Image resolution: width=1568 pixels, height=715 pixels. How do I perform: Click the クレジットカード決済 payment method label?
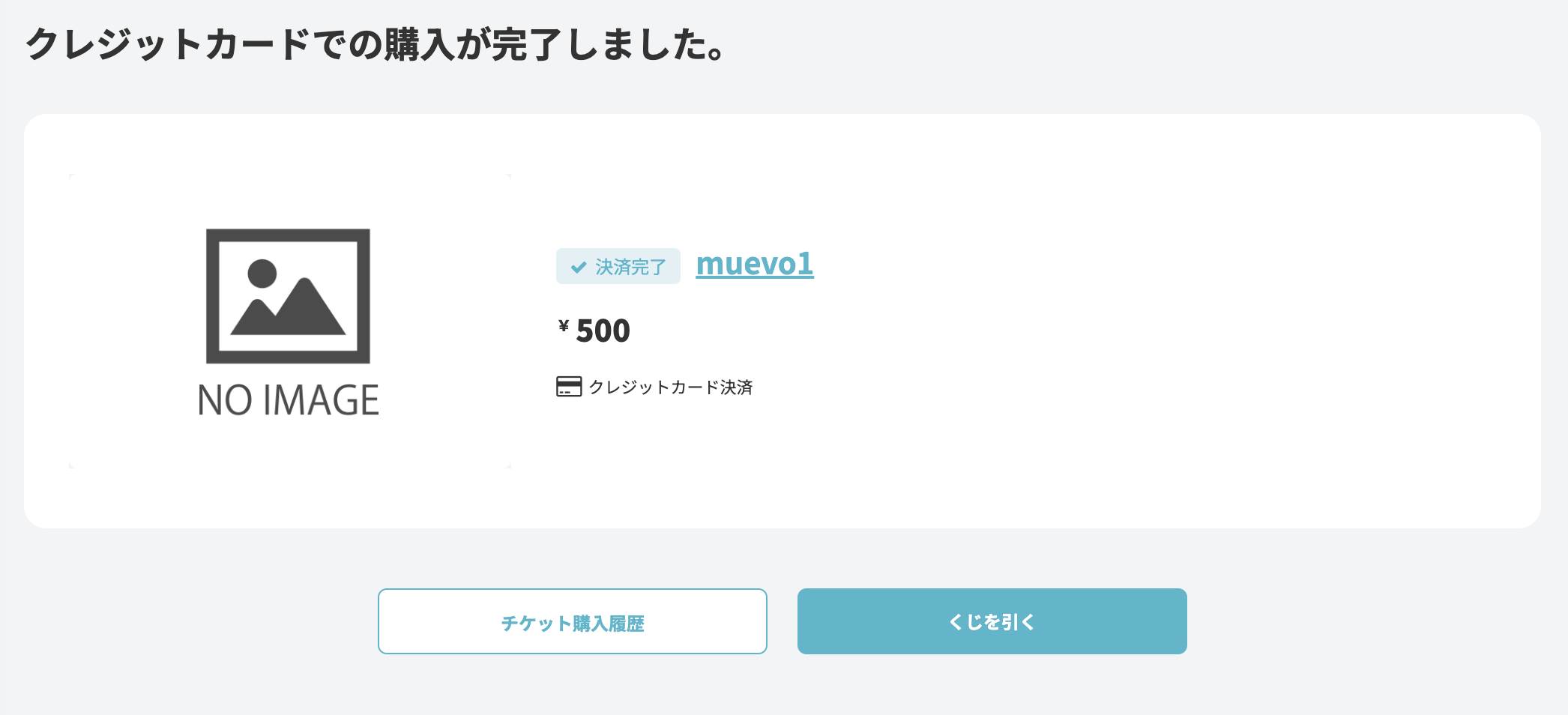pyautogui.click(x=672, y=387)
